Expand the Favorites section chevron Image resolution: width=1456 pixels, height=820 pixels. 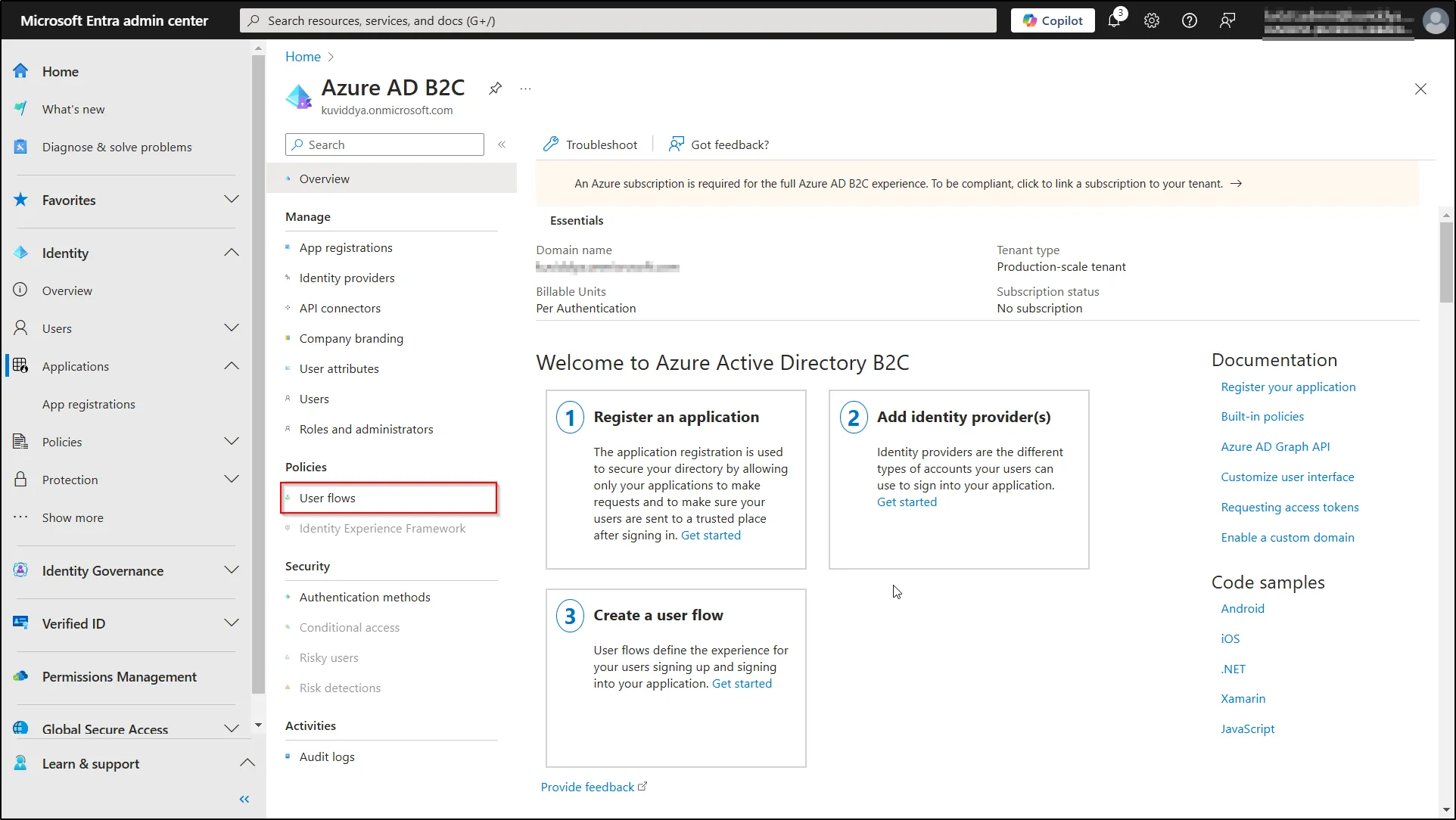click(232, 200)
